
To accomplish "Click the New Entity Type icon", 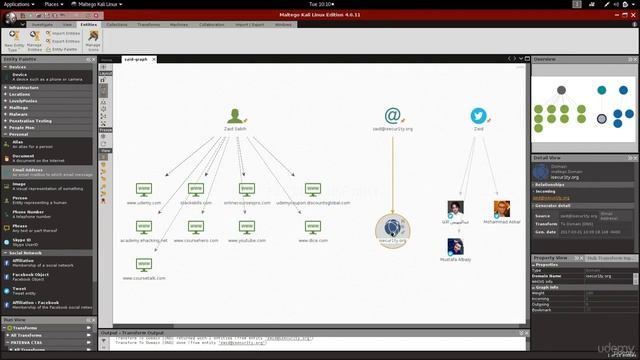I will point(14,41).
